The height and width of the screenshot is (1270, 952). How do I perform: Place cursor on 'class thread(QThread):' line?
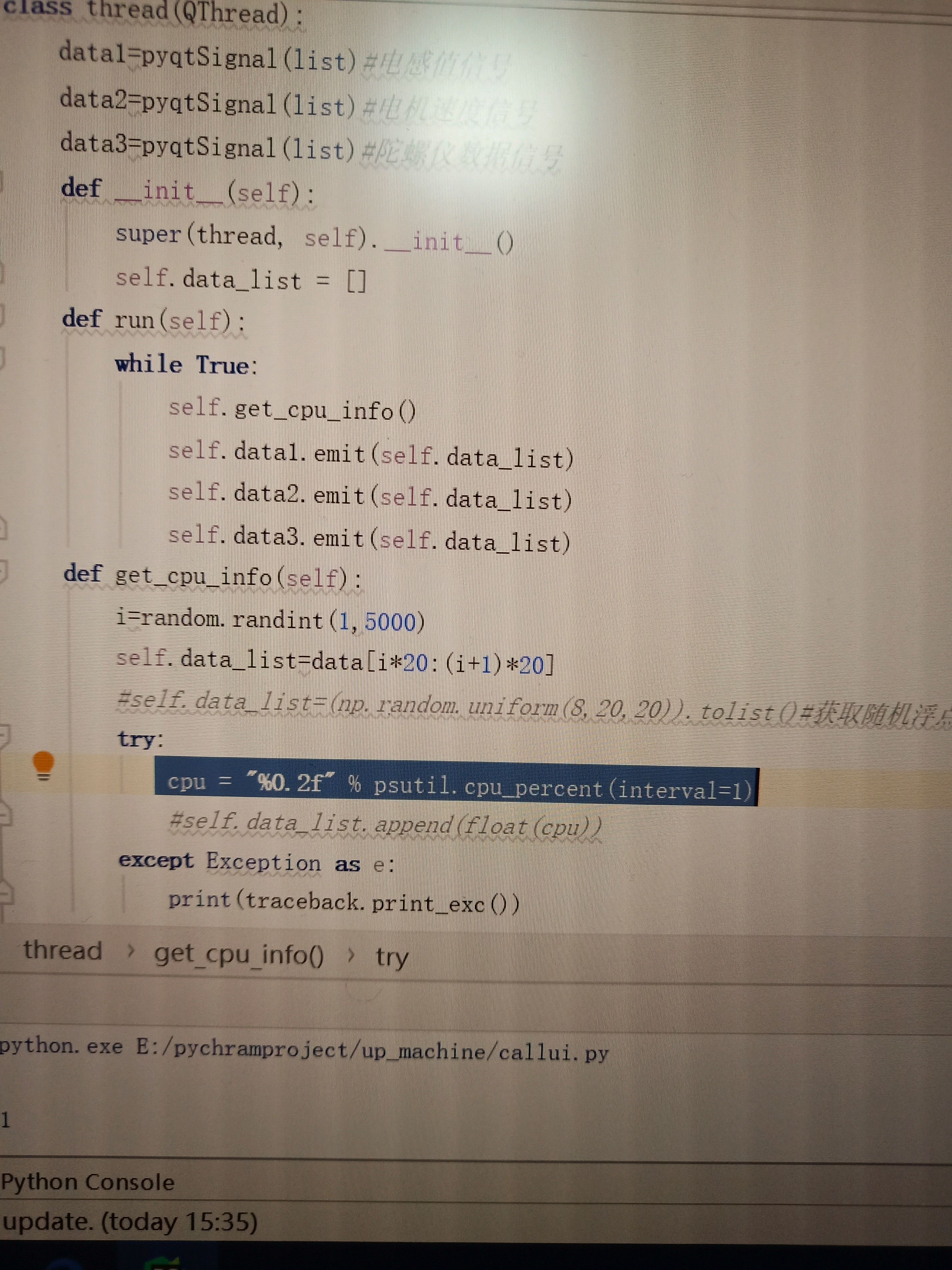(x=153, y=11)
